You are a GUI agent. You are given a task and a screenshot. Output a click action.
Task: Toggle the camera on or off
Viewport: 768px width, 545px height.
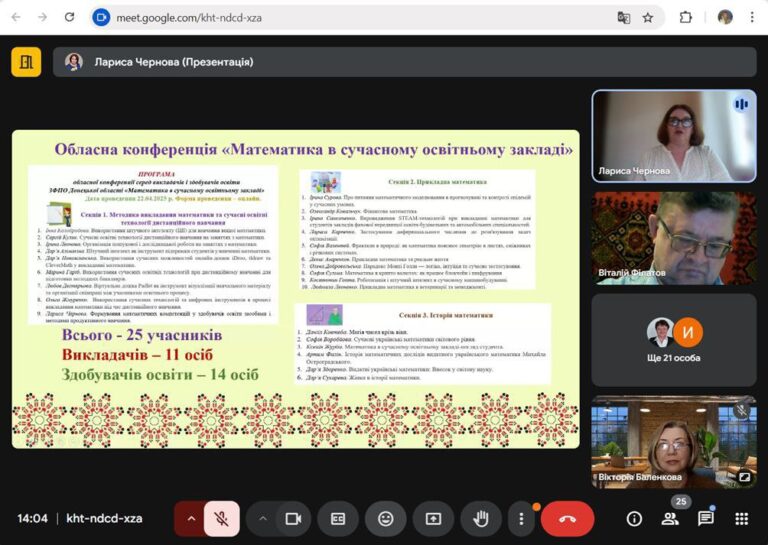coord(293,519)
